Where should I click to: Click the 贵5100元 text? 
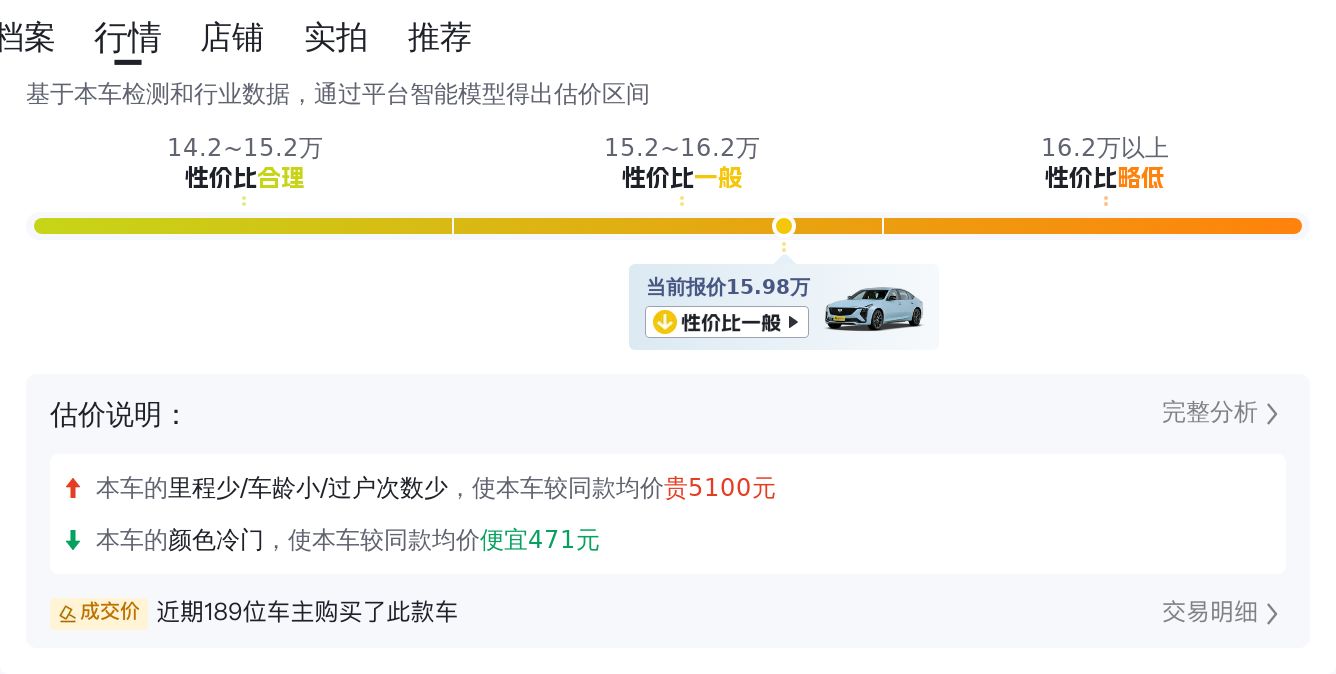(720, 488)
